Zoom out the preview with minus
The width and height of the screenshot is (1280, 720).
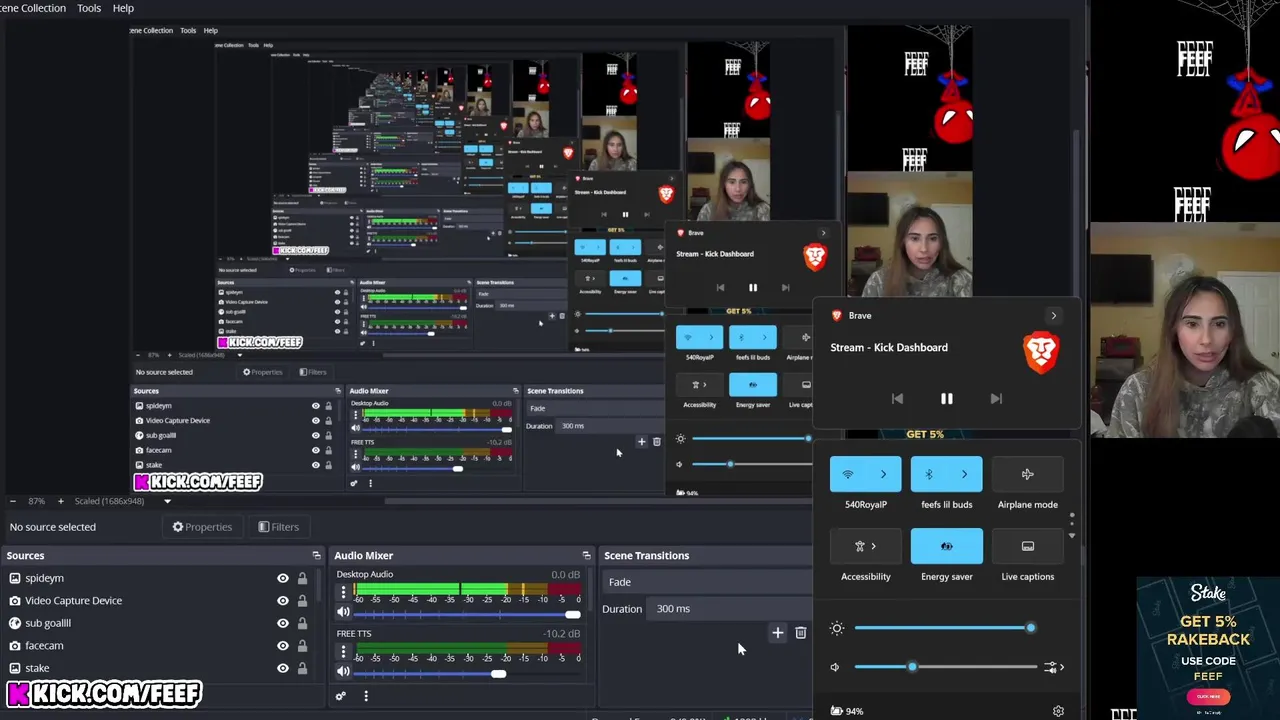pos(12,500)
